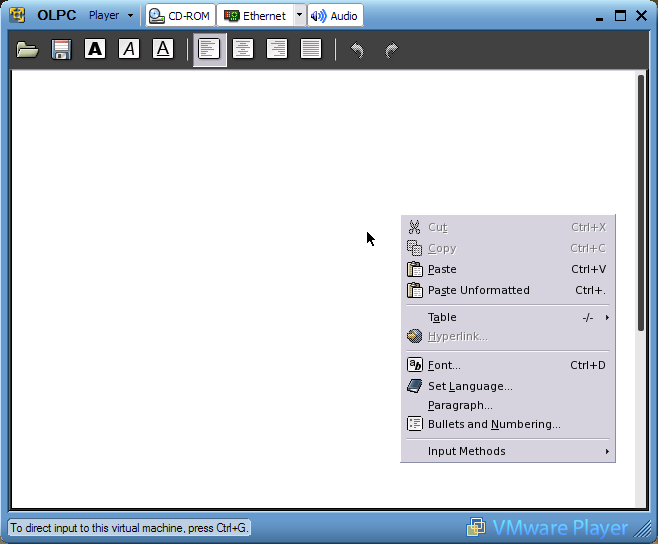The image size is (658, 544).
Task: Select left text alignment
Action: pyautogui.click(x=209, y=50)
